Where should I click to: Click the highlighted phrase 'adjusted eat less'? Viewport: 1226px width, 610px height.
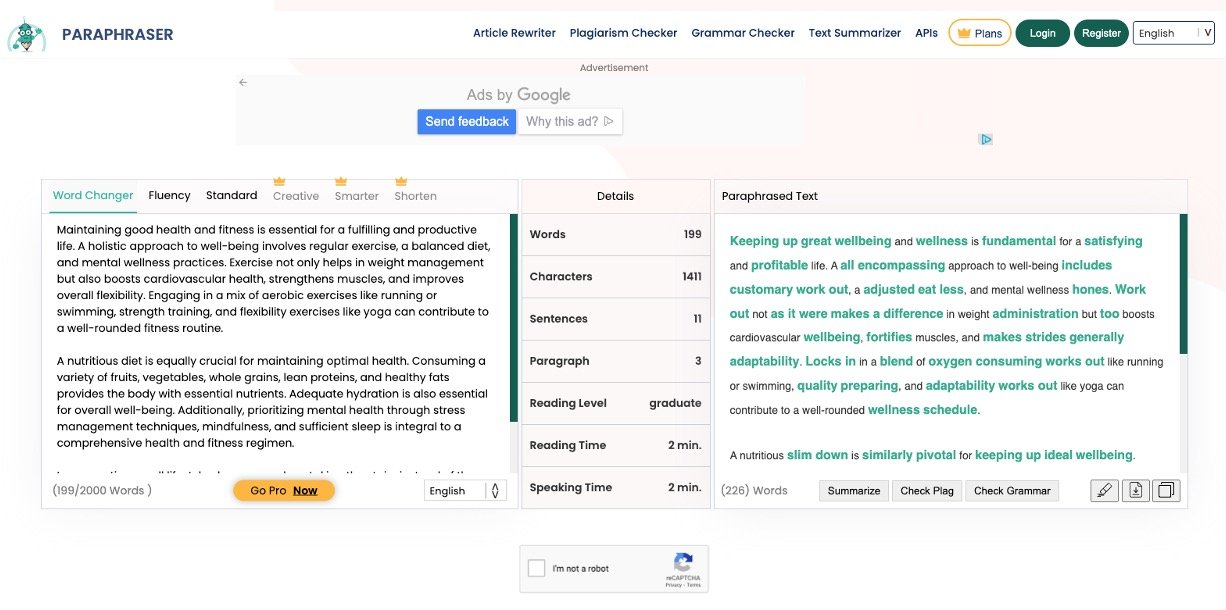point(914,289)
